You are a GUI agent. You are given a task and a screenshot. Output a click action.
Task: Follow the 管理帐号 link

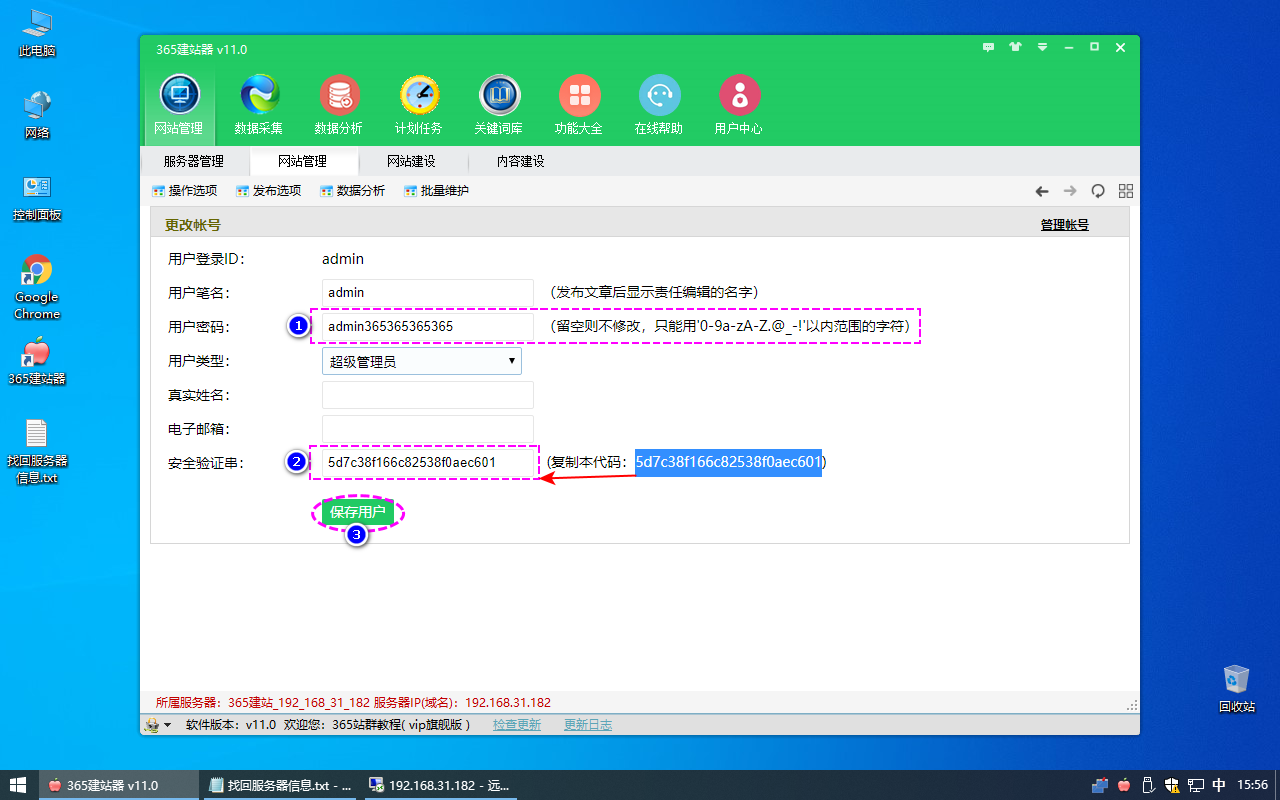tap(1065, 225)
